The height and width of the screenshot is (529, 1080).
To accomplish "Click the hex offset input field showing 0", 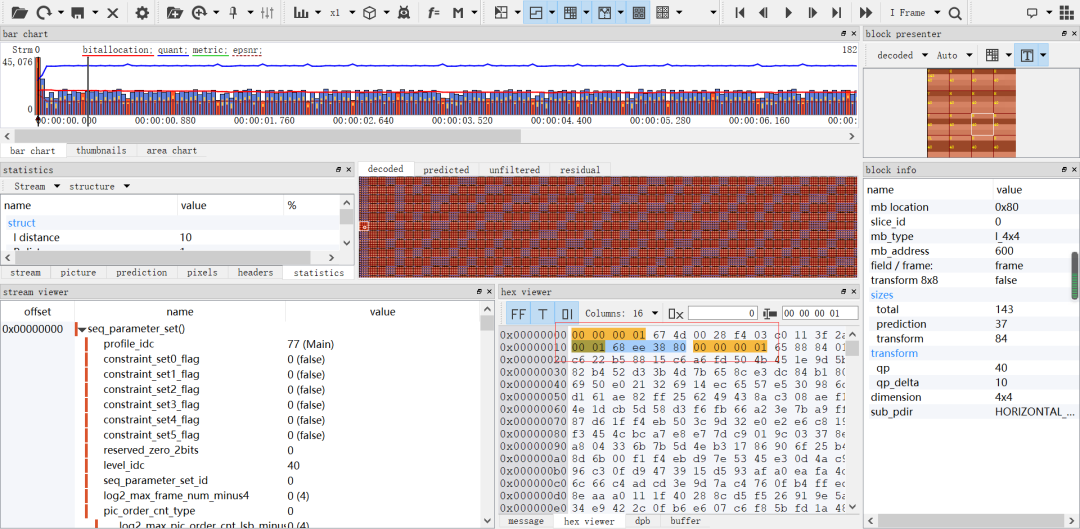I will pyautogui.click(x=722, y=313).
